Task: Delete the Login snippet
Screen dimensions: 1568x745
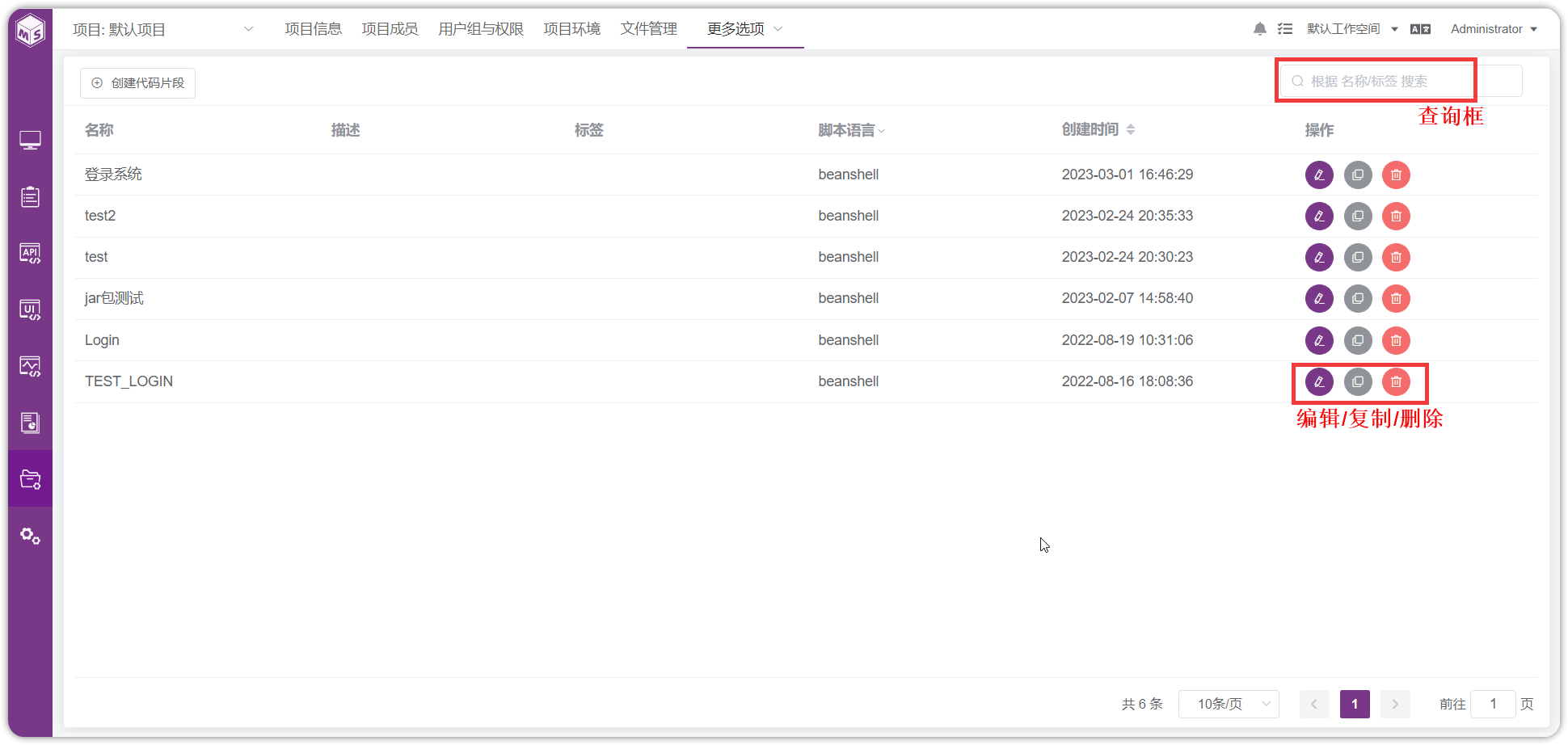Action: (1396, 340)
